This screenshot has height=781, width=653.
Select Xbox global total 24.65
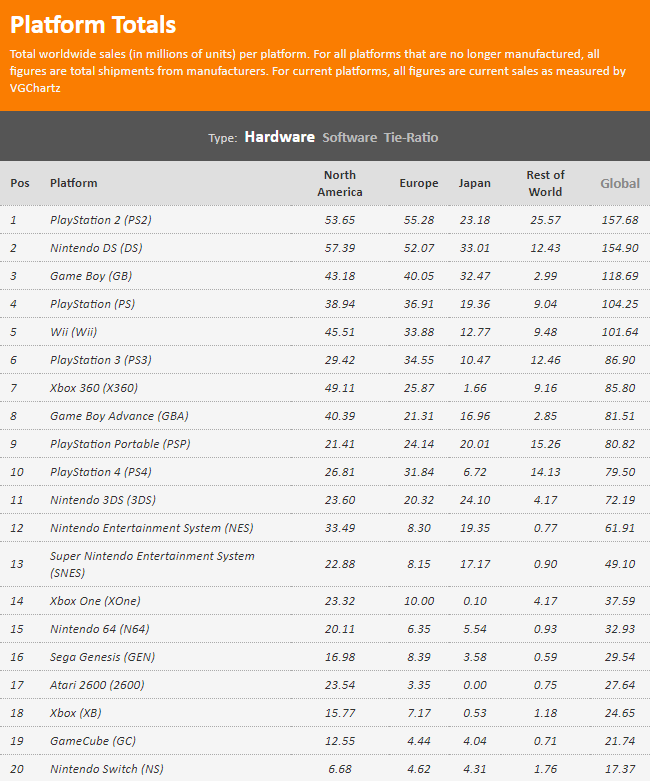tap(620, 713)
